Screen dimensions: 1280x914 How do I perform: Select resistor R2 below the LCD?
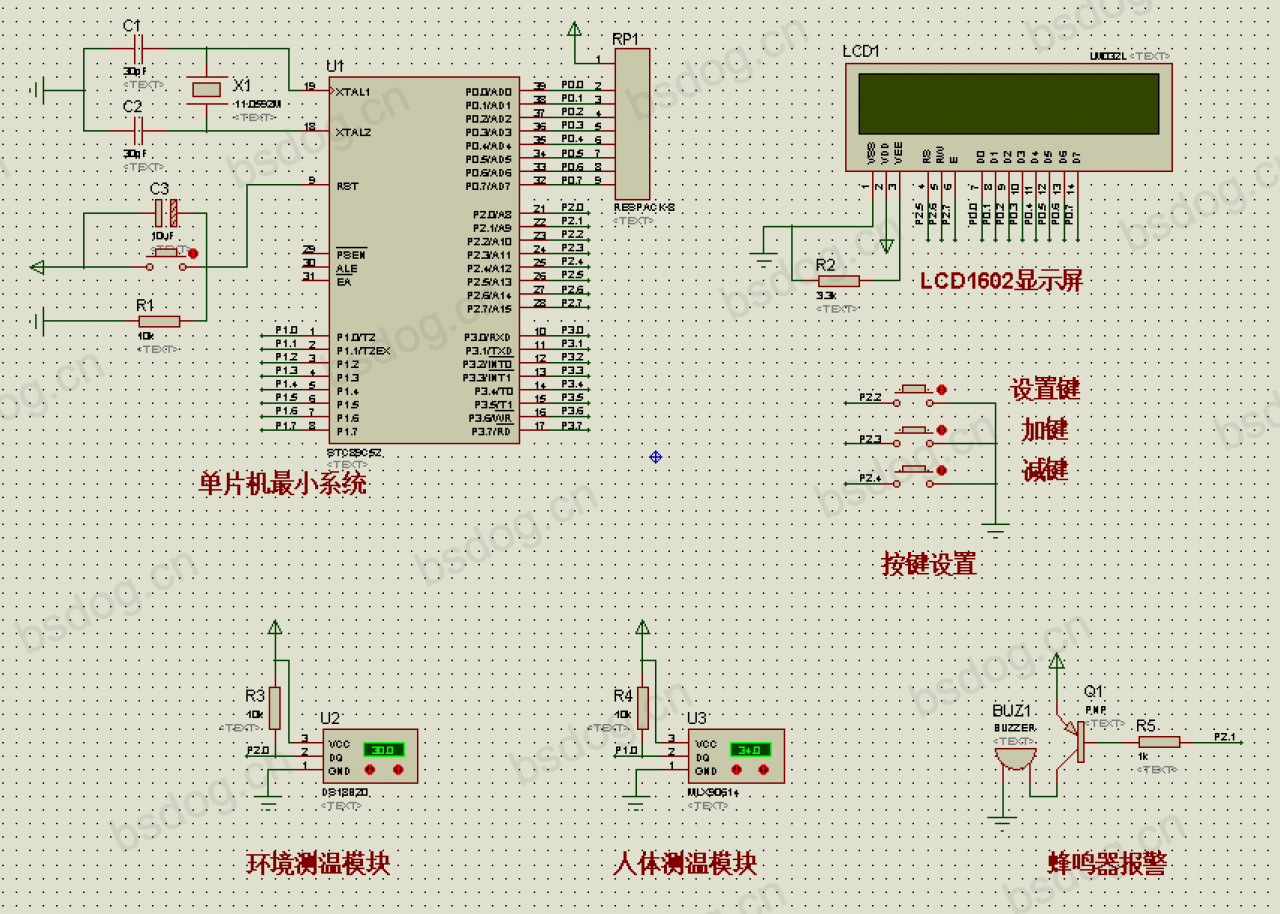[x=838, y=281]
